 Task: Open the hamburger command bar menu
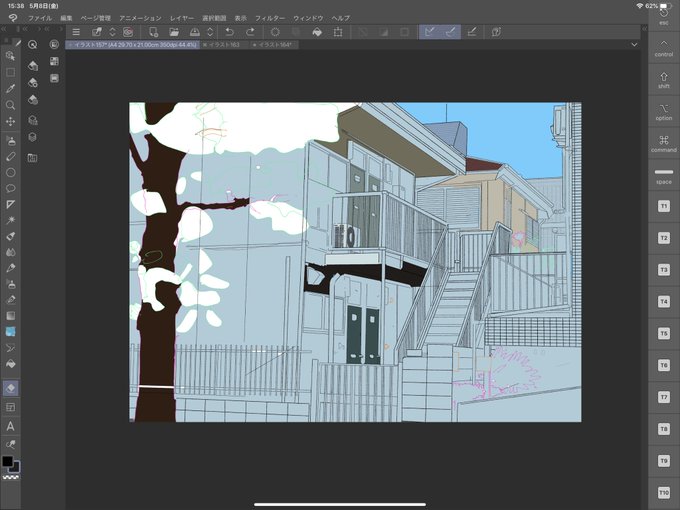click(x=76, y=32)
